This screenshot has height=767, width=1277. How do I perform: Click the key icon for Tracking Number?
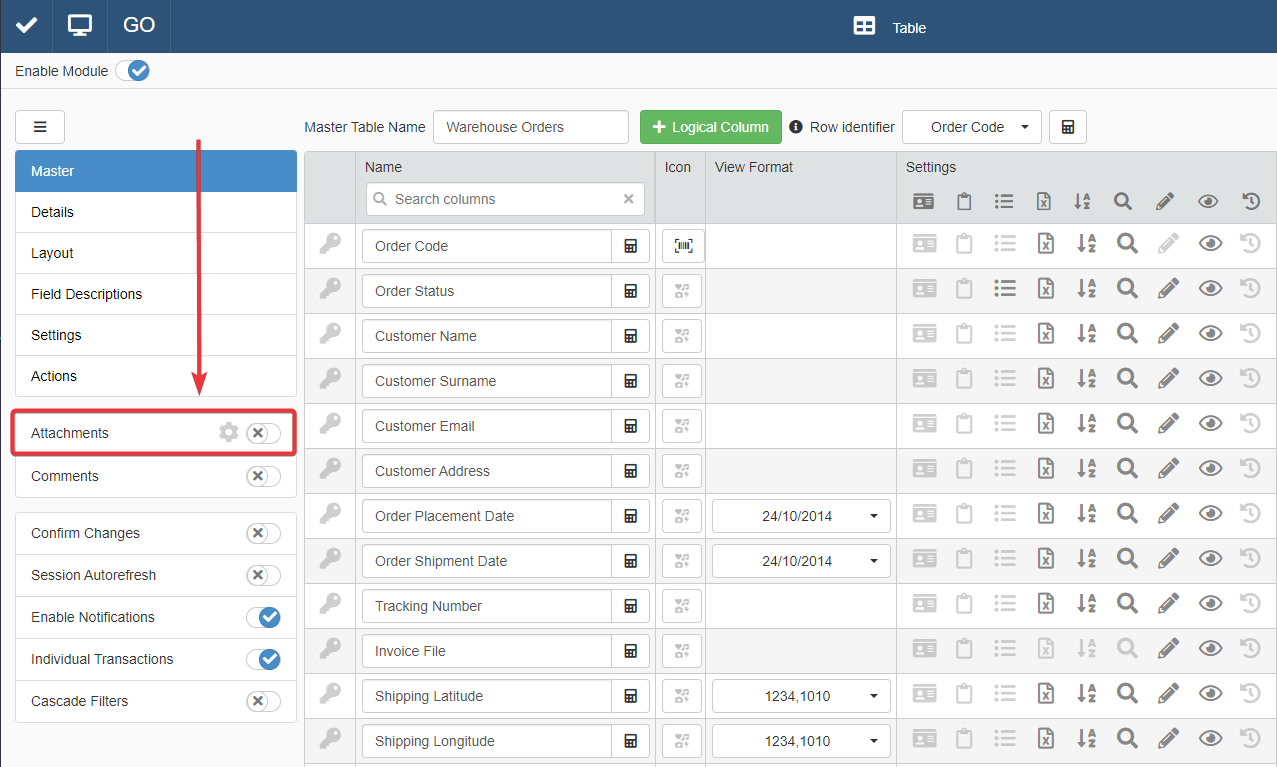tap(330, 603)
